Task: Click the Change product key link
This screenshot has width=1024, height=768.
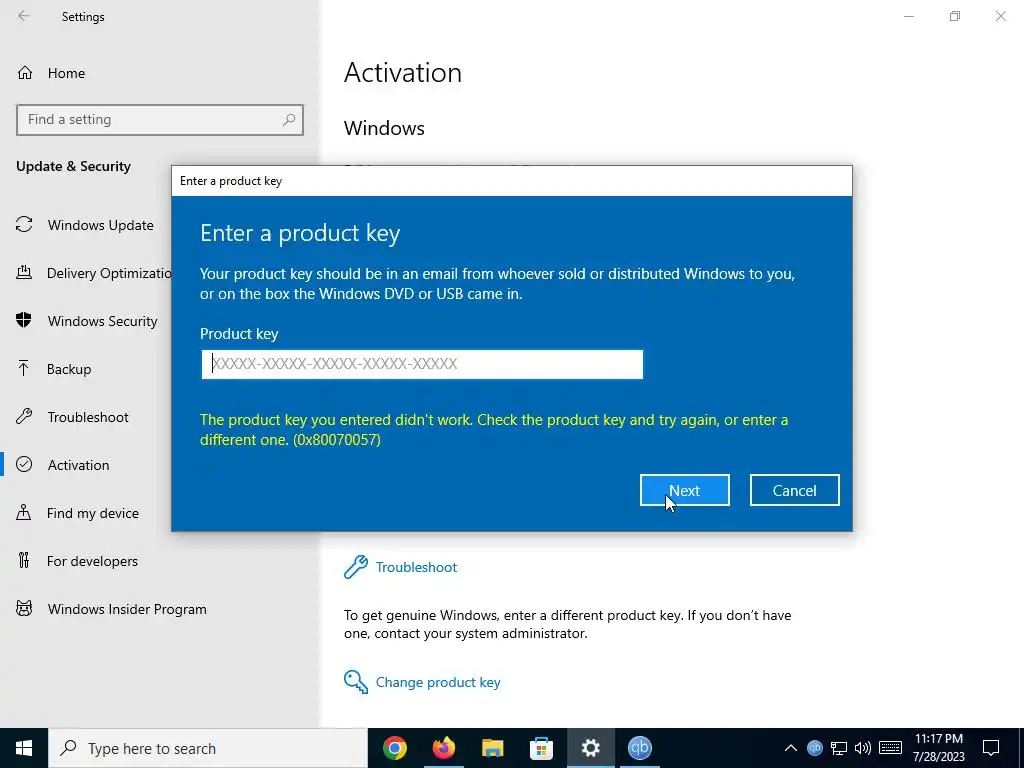Action: [x=438, y=682]
